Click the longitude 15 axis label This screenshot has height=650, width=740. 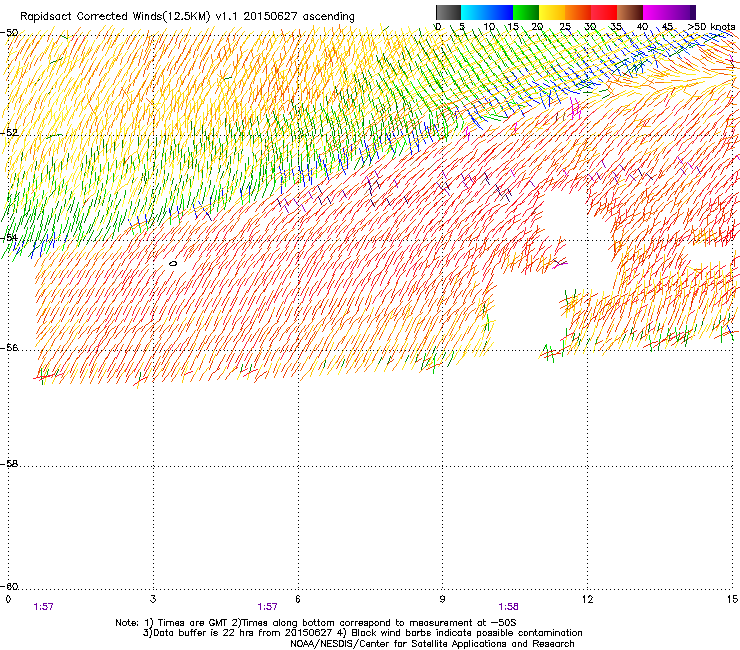tap(732, 599)
